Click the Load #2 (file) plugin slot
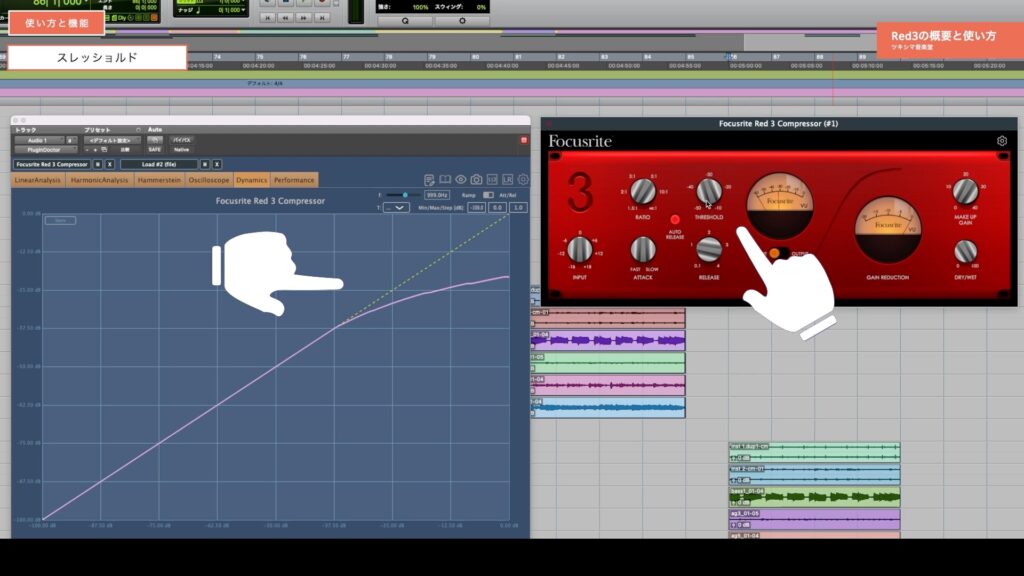Screen dimensions: 1024x576 click(159, 165)
